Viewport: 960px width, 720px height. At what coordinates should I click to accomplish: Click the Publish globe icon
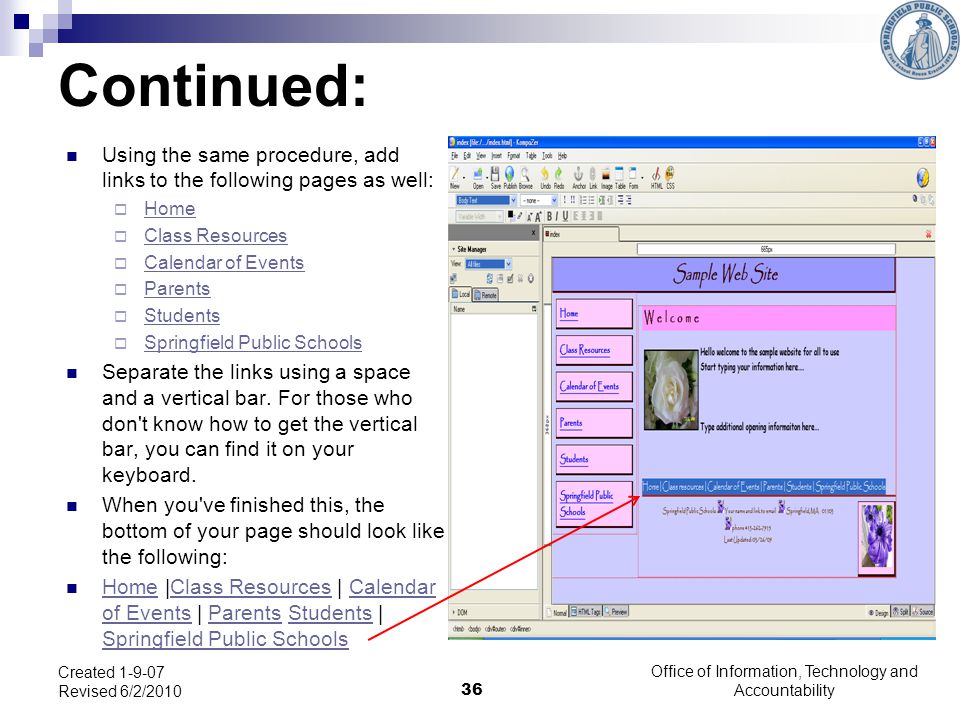[509, 174]
